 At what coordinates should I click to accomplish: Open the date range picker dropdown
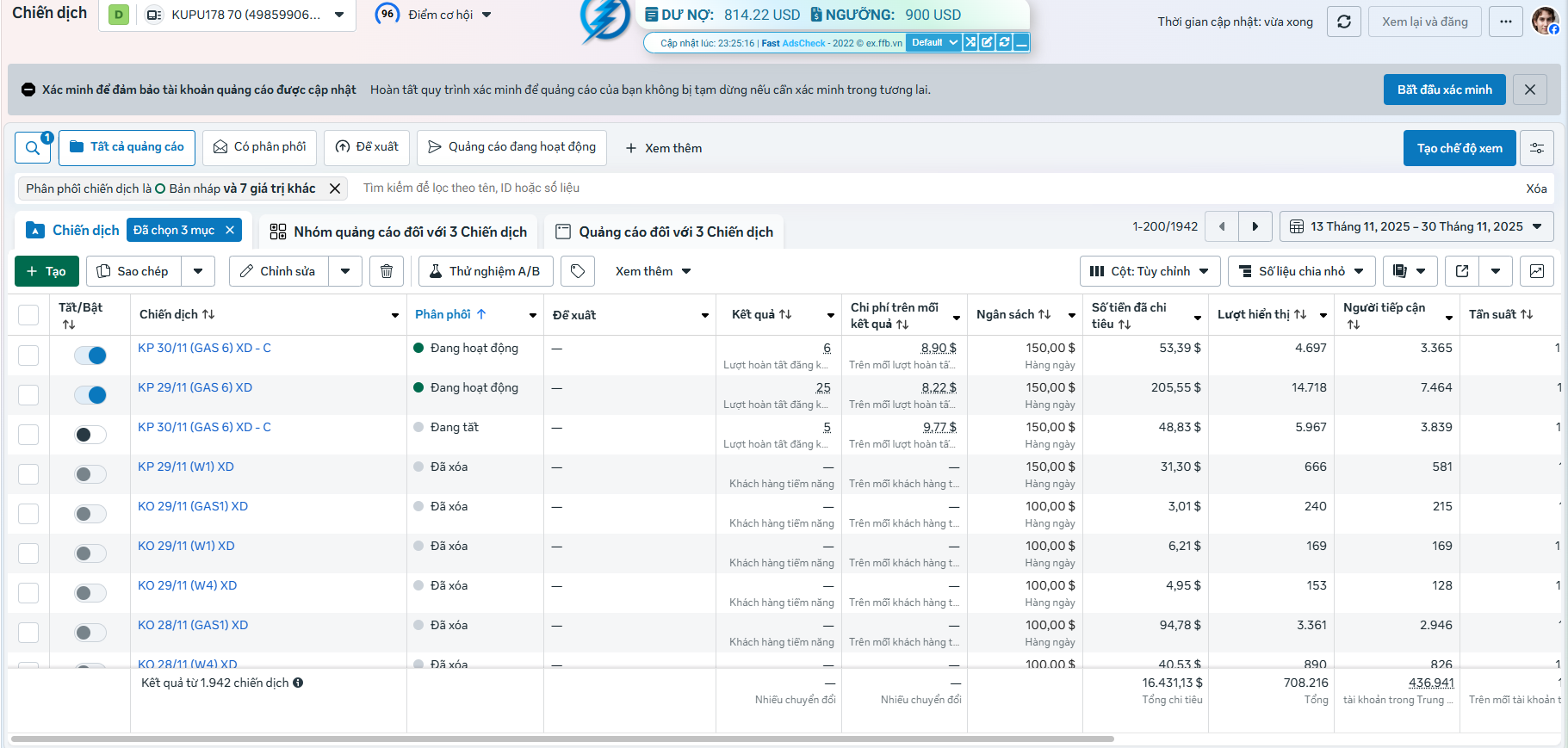point(1416,226)
